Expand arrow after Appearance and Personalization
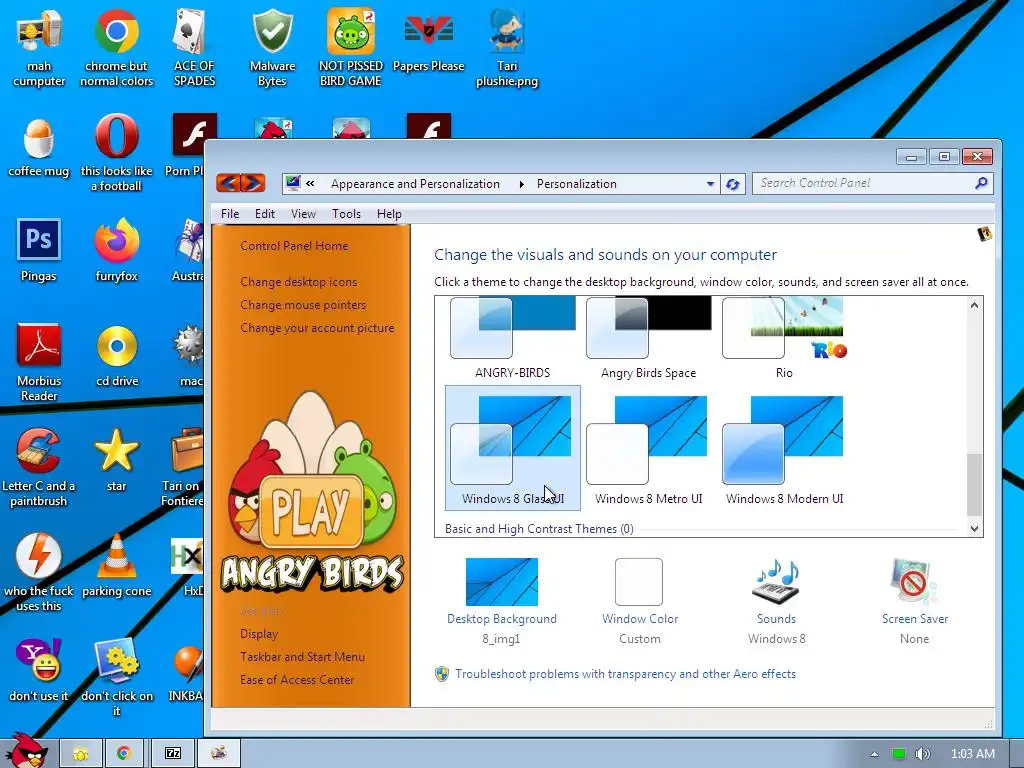This screenshot has height=768, width=1024. [521, 184]
